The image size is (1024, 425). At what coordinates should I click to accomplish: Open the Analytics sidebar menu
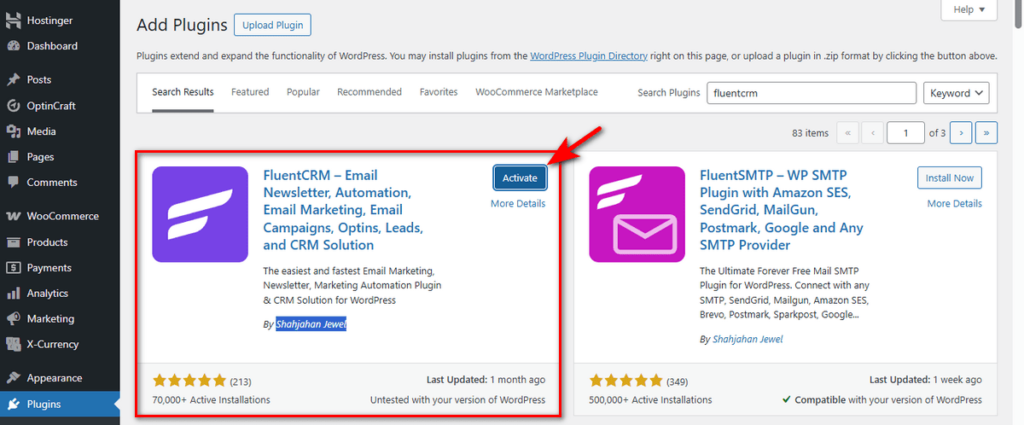point(59,294)
